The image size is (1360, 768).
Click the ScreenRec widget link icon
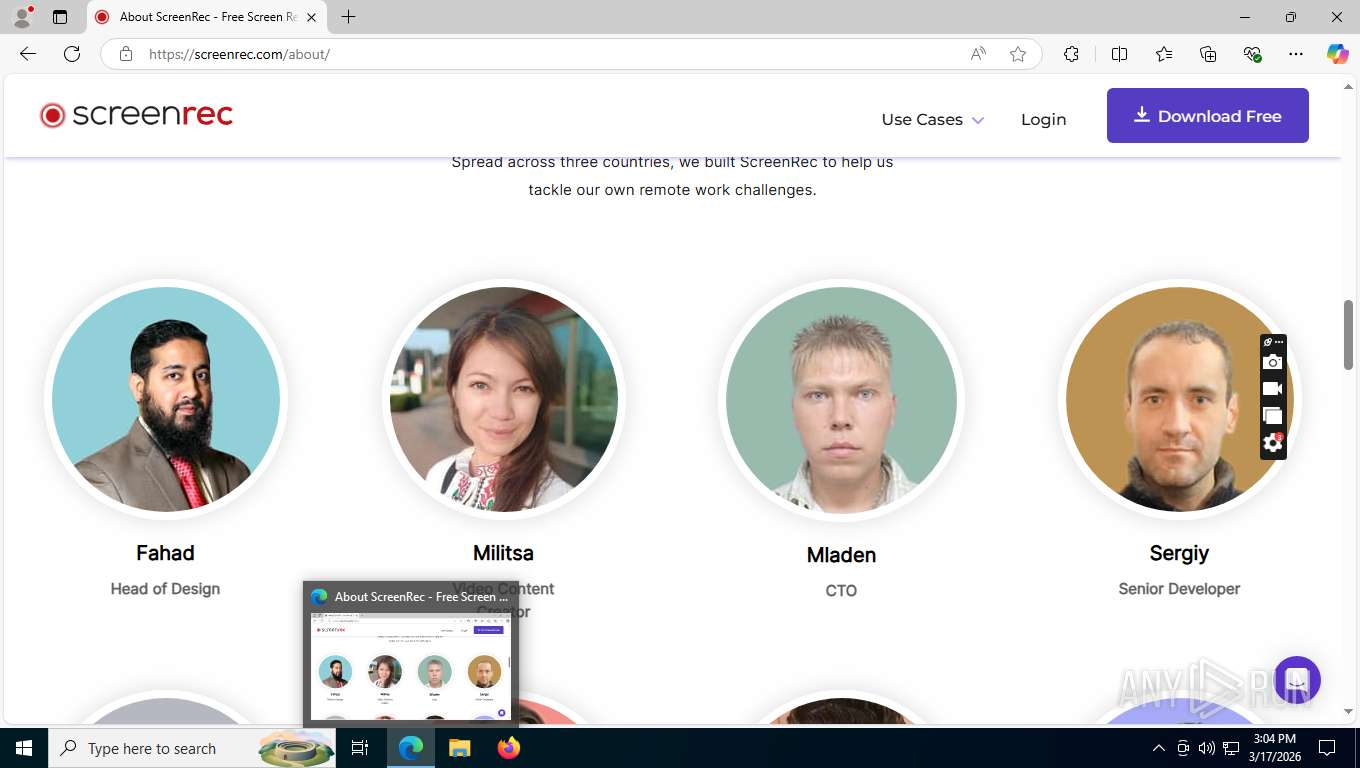pyautogui.click(x=1268, y=342)
